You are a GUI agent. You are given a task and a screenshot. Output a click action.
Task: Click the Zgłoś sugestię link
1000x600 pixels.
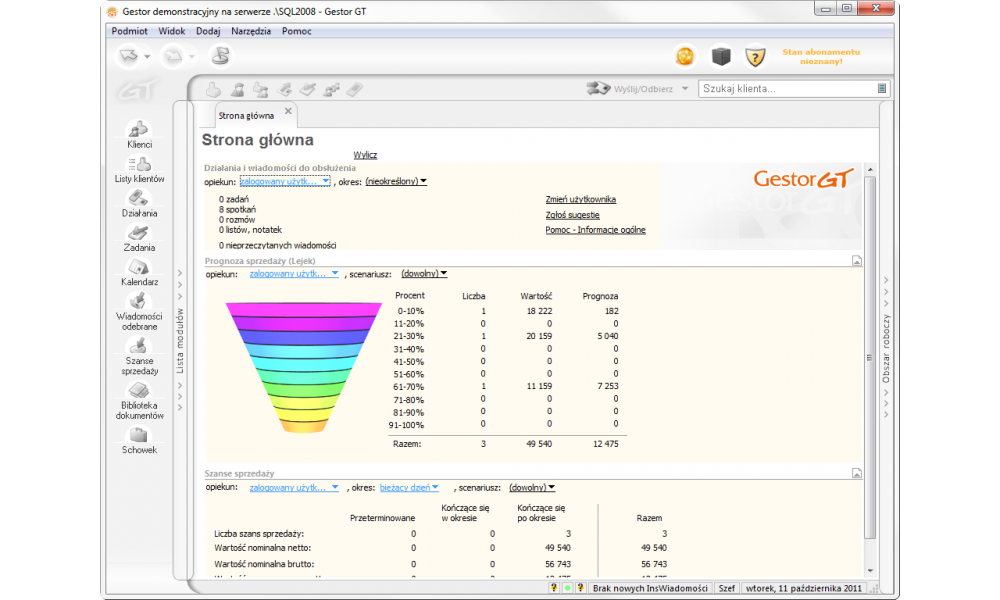click(573, 215)
